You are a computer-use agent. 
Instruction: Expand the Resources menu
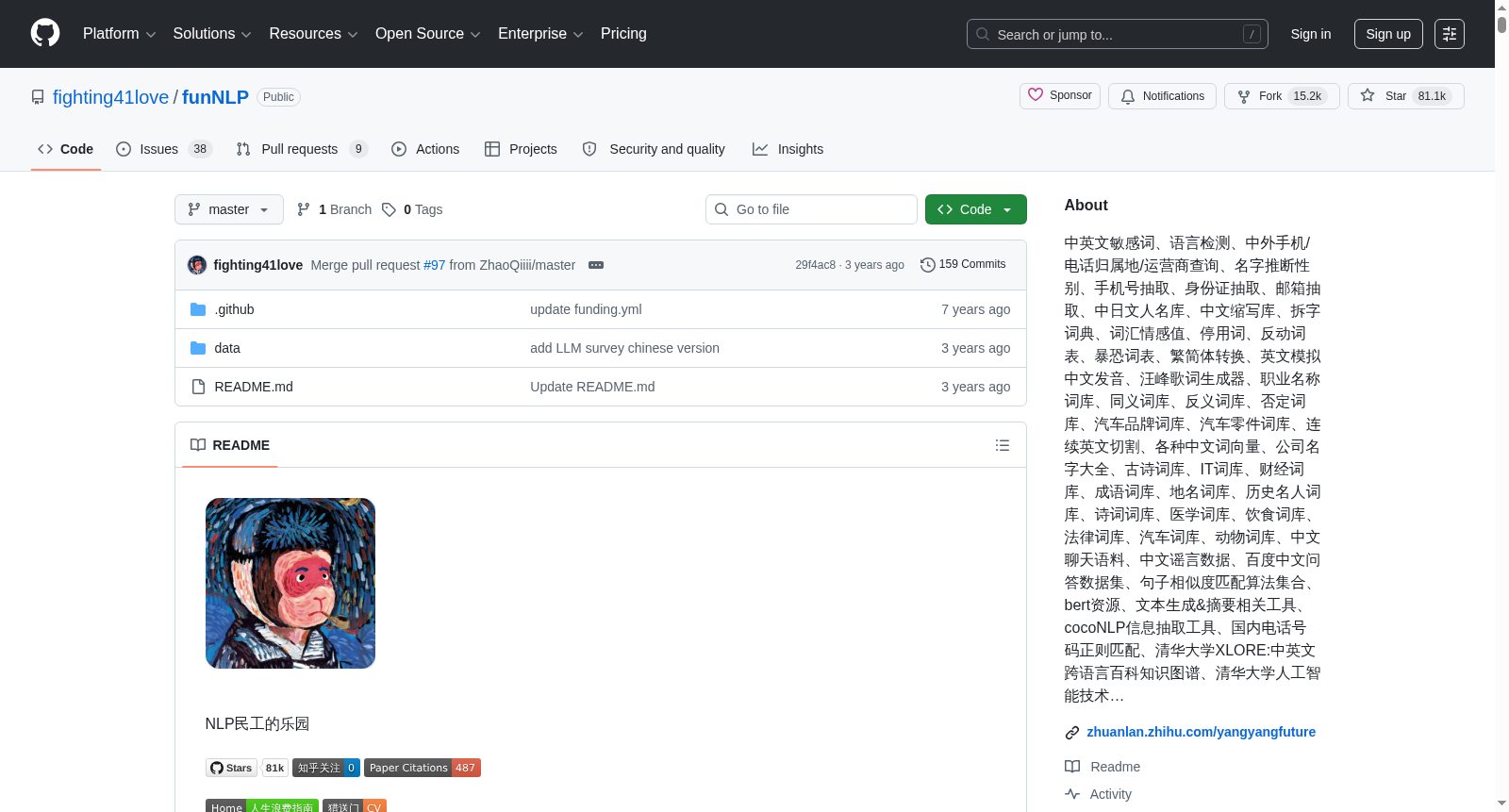(313, 34)
